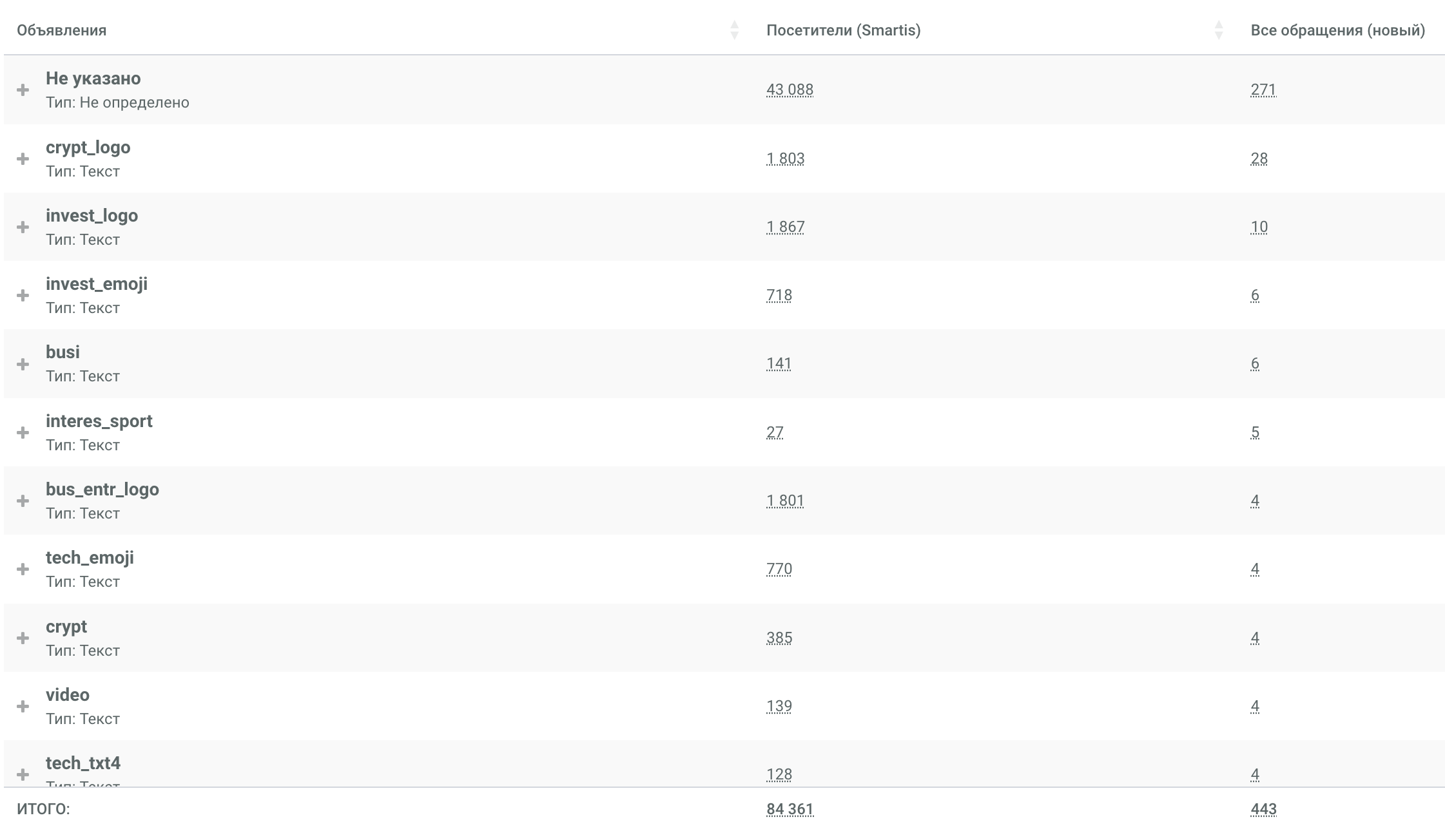Image resolution: width=1445 pixels, height=840 pixels.
Task: Sort by 'Посетители (Smartis)' column arrows
Action: coord(1218,30)
